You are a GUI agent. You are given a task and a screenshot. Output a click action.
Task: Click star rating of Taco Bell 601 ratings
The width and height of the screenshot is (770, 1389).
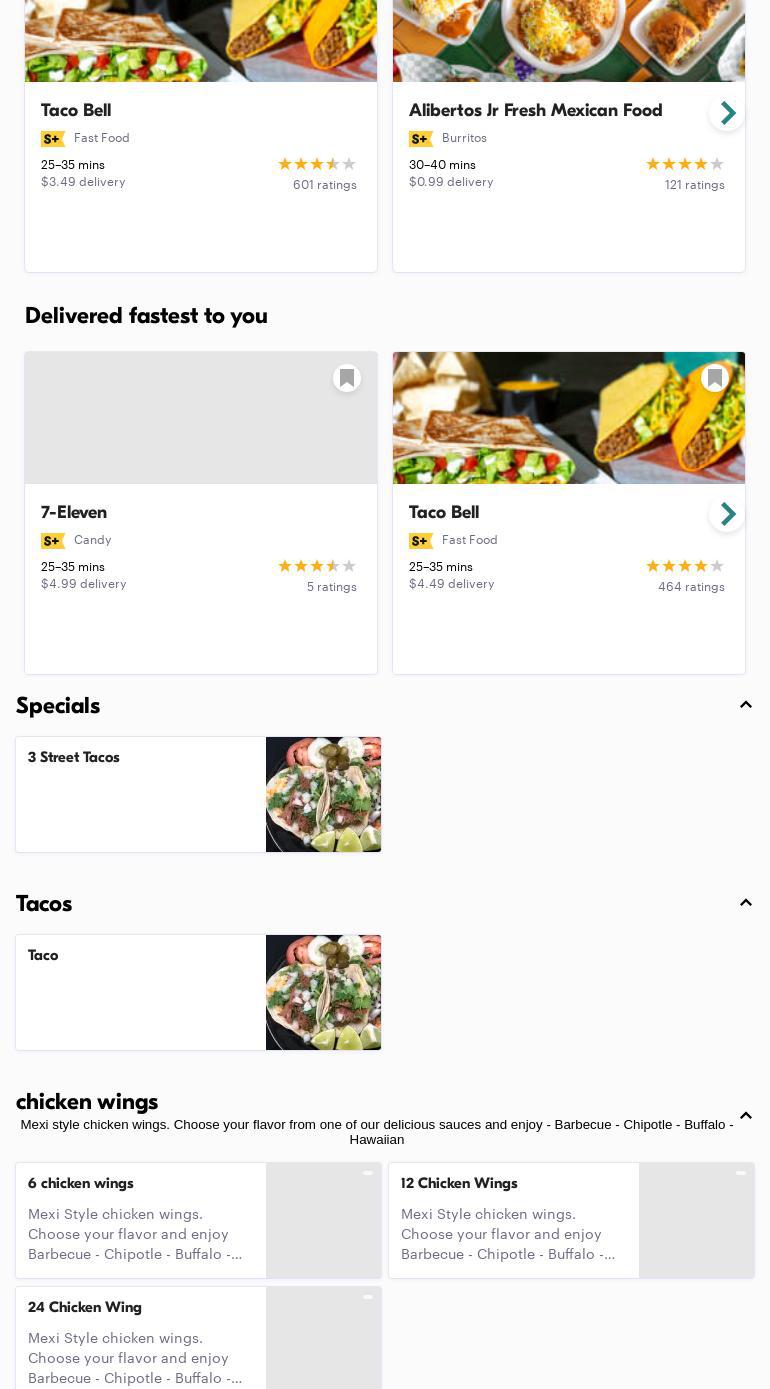tap(317, 164)
